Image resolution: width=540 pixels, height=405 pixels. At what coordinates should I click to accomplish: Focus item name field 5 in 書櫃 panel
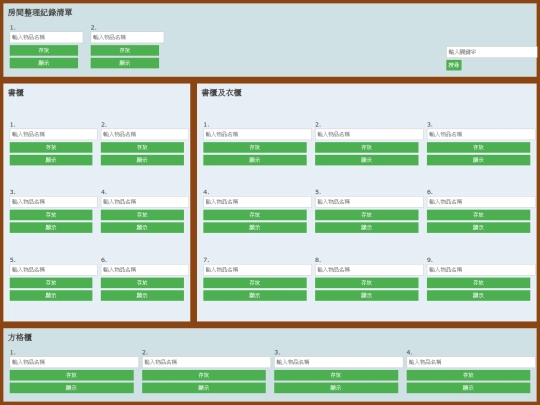click(53, 270)
